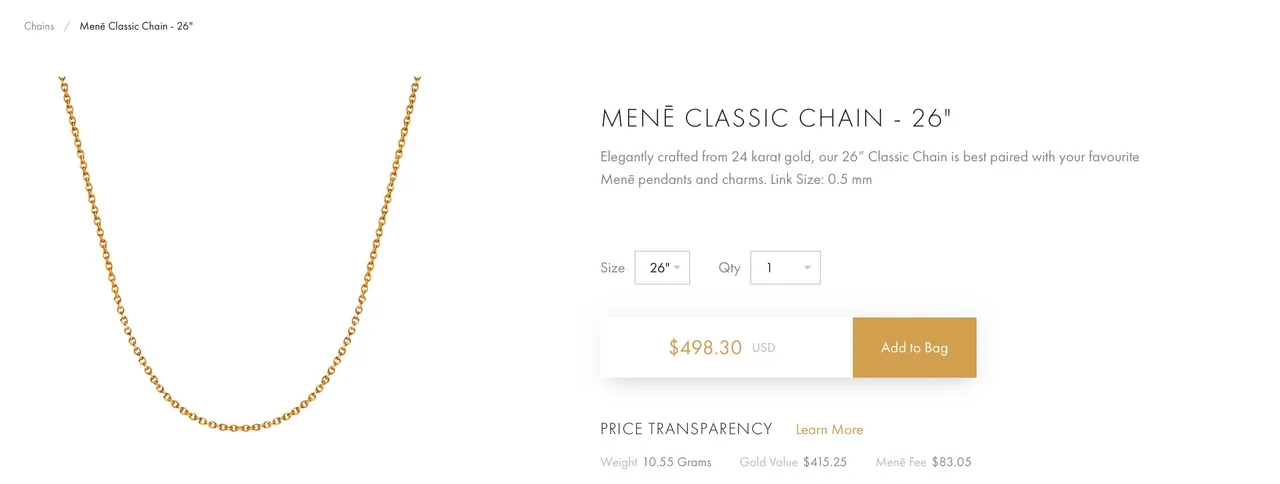Click the Weight 10.55 Grams value
The width and height of the screenshot is (1280, 484).
(x=678, y=462)
